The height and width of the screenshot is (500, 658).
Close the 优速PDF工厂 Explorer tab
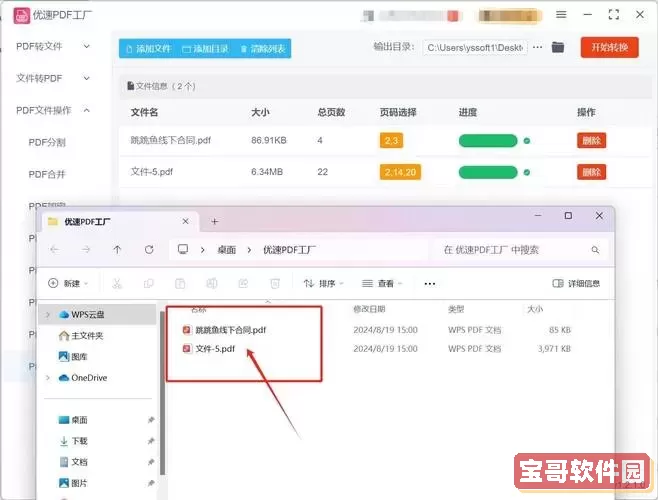[185, 221]
